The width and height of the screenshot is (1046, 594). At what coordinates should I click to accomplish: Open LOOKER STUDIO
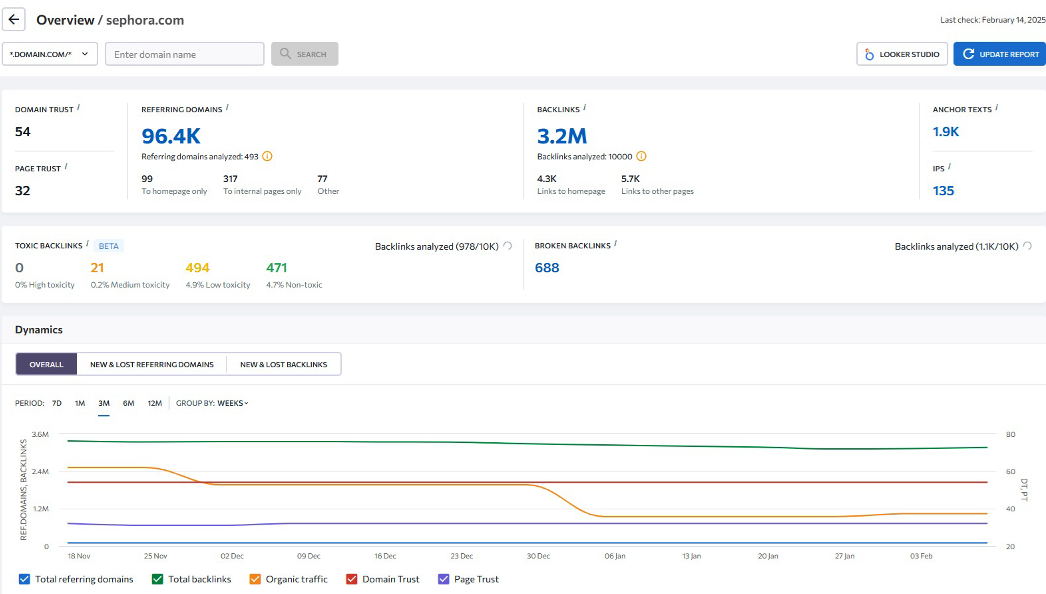click(x=902, y=54)
